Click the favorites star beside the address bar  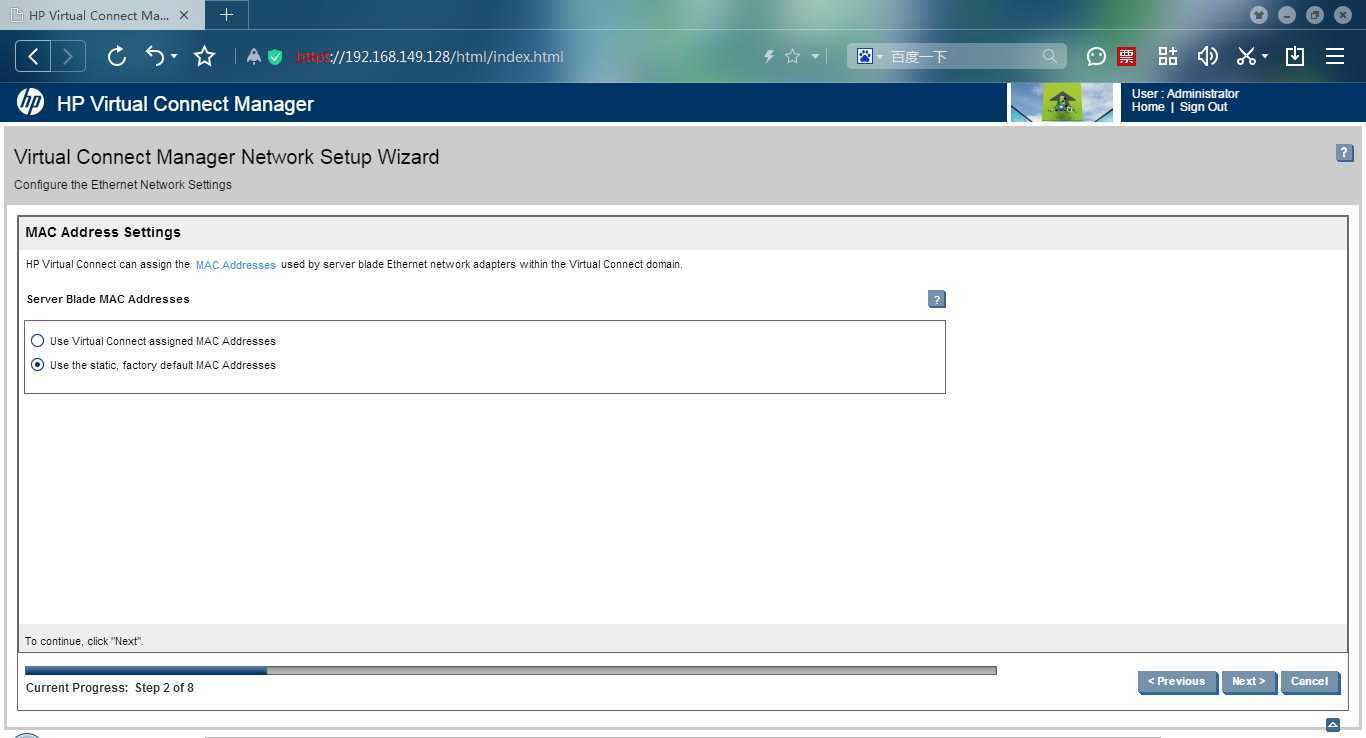pos(792,57)
